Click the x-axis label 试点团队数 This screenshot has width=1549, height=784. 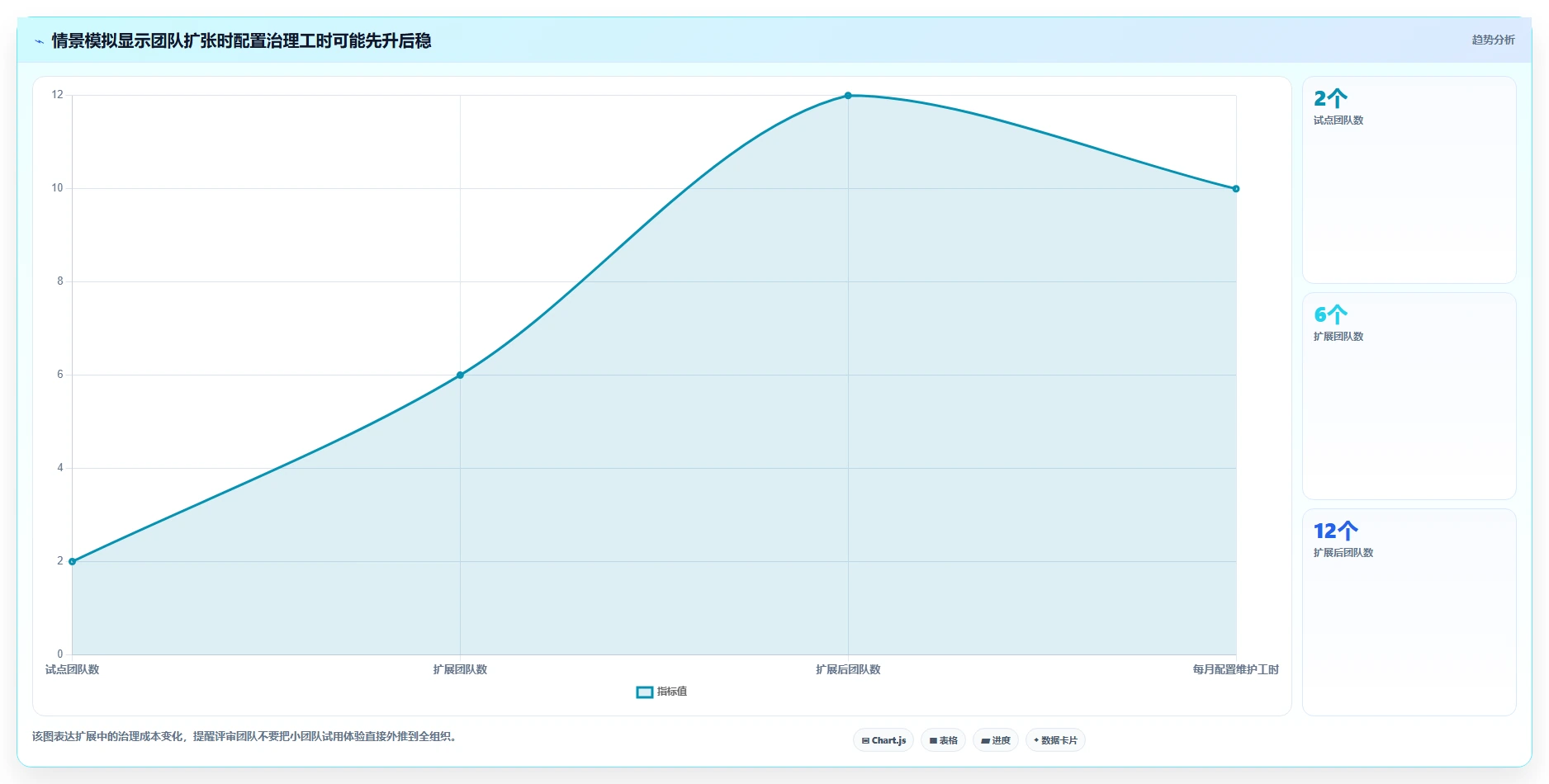pyautogui.click(x=73, y=669)
